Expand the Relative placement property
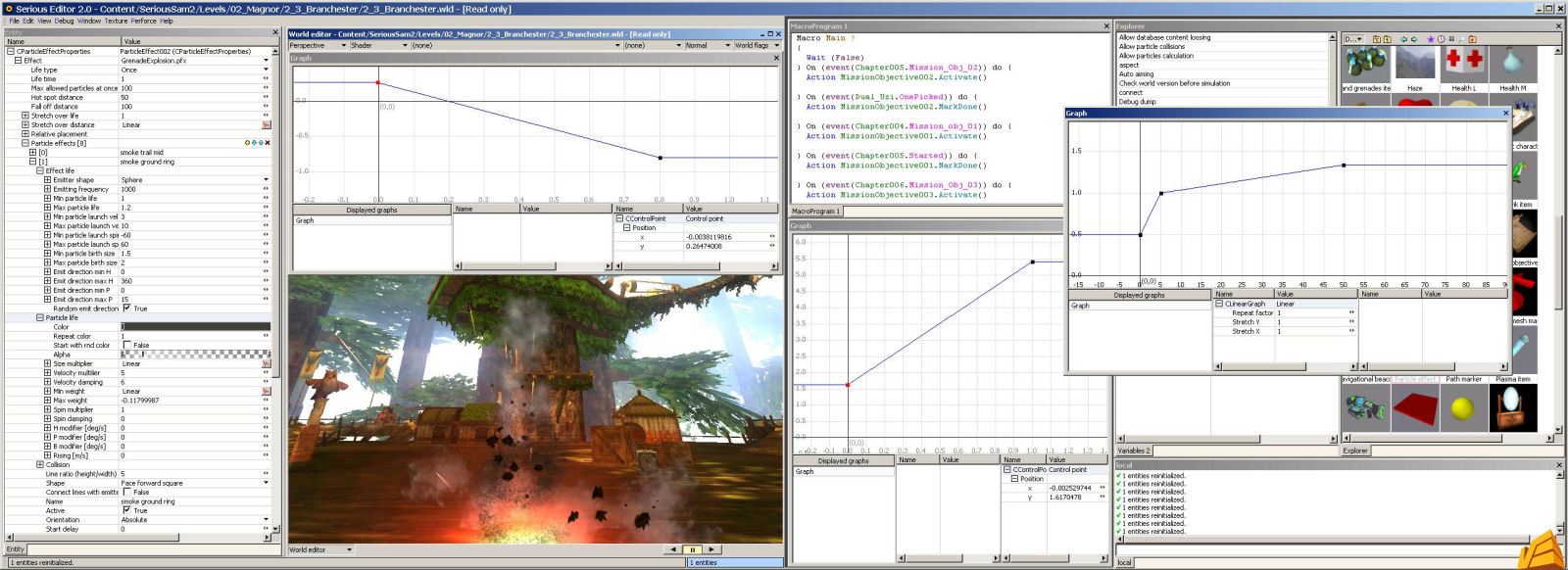 pos(25,134)
